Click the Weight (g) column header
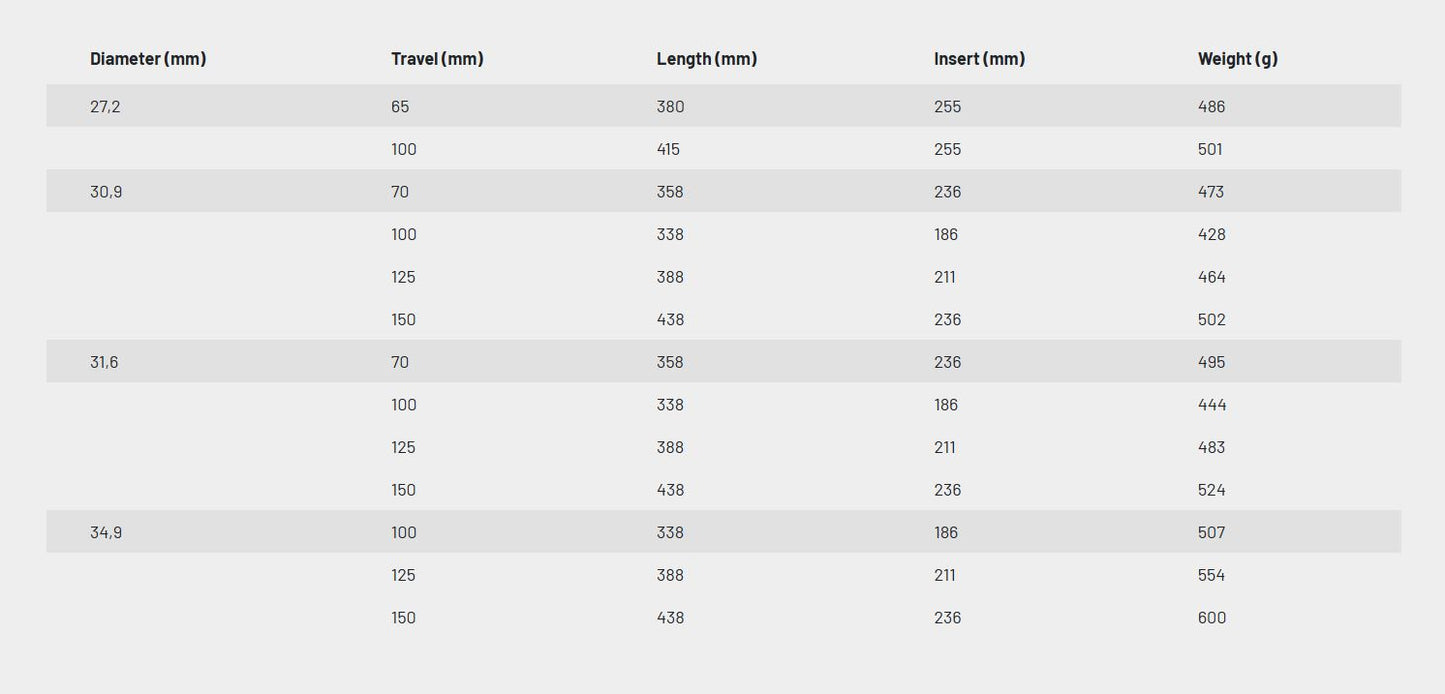Image resolution: width=1445 pixels, height=694 pixels. [x=1237, y=59]
